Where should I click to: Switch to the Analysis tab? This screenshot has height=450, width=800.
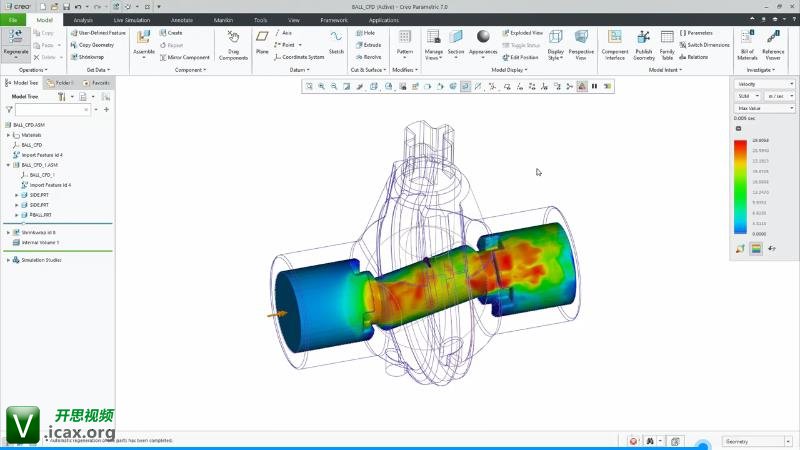83,20
